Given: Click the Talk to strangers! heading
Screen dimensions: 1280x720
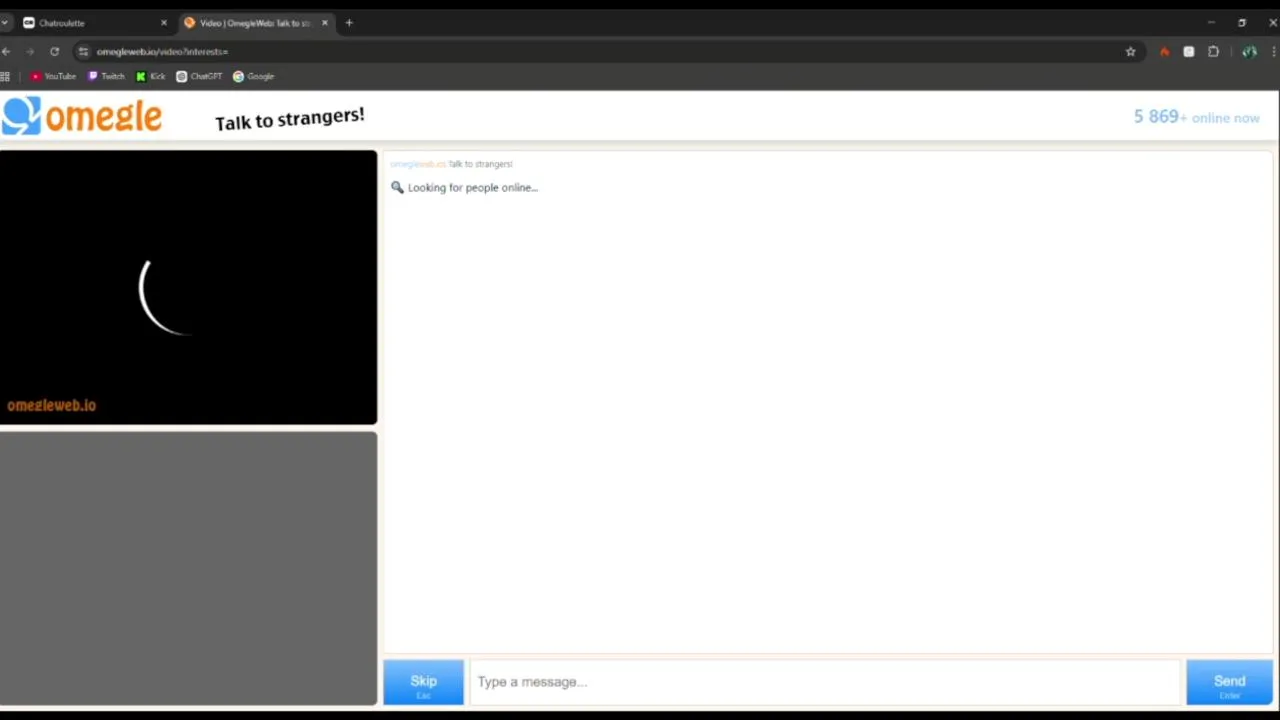Looking at the screenshot, I should [290, 119].
